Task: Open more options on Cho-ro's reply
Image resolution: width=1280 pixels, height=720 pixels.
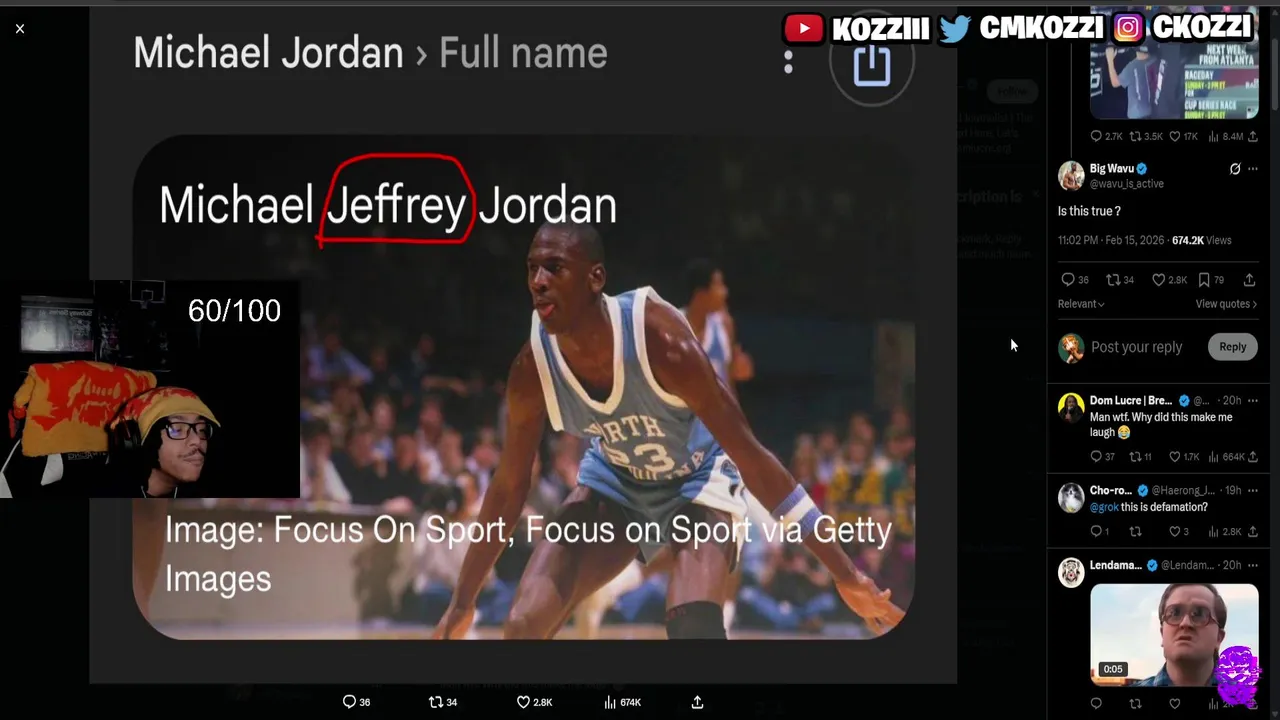Action: [1253, 490]
